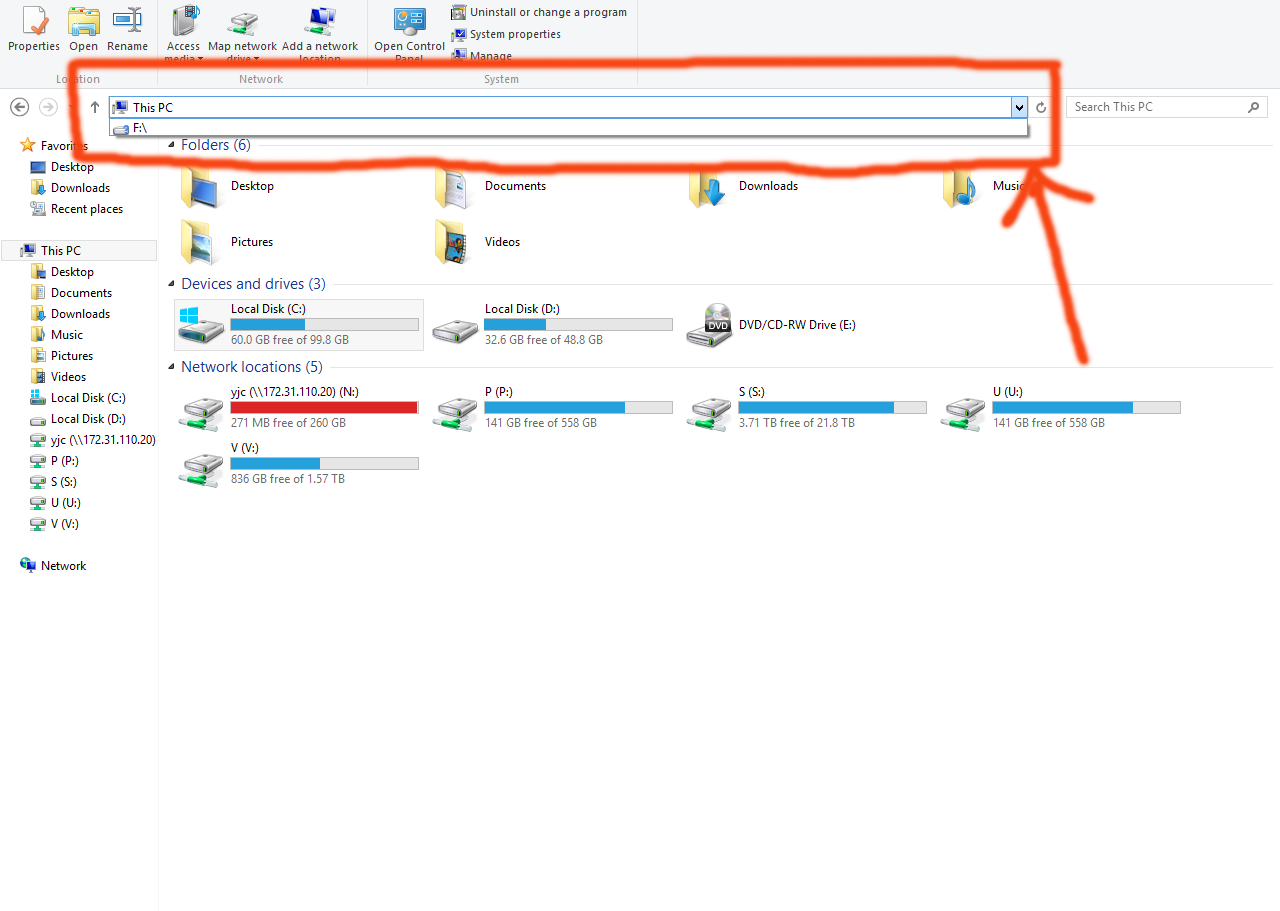Click the search magnifier icon
This screenshot has width=1280, height=911.
(x=1254, y=107)
